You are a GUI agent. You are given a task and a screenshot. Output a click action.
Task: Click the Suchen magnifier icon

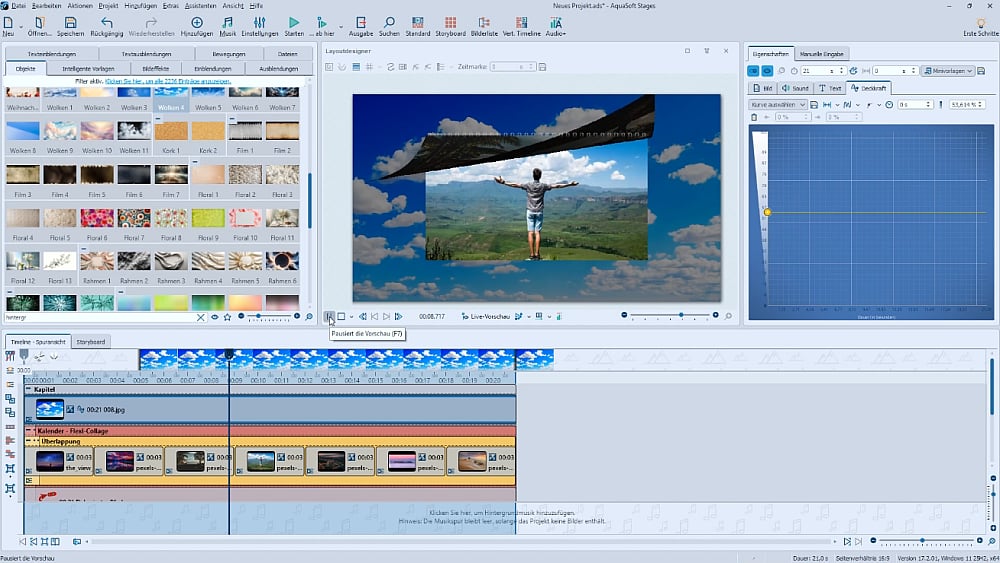[x=389, y=23]
